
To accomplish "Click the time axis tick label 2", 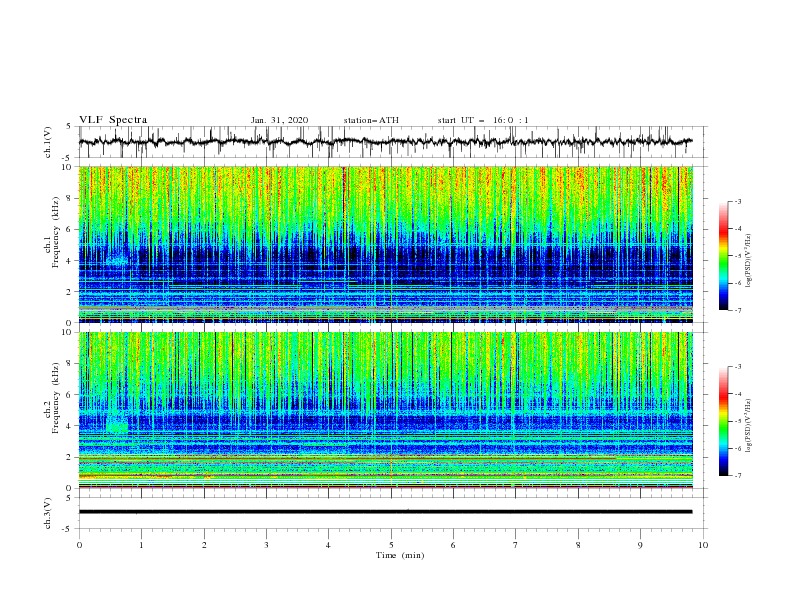I will click(204, 545).
